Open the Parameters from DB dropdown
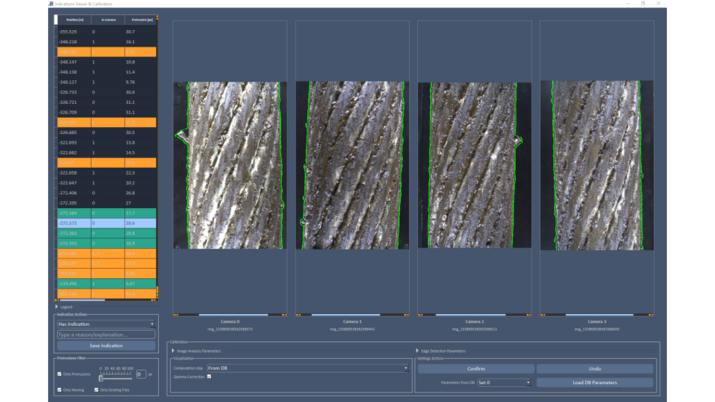This screenshot has width=715, height=402. pos(504,382)
